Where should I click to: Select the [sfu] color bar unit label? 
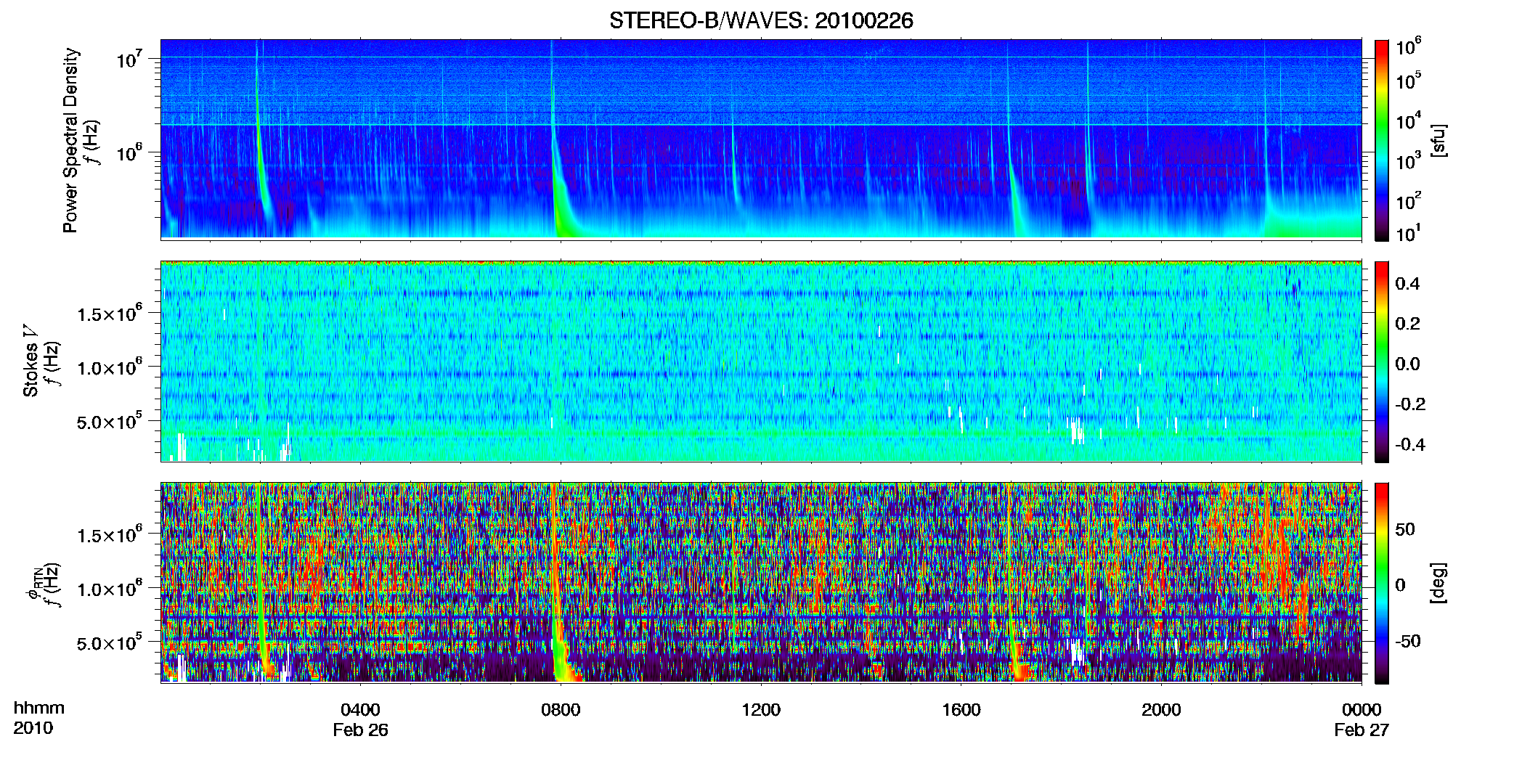(x=1438, y=140)
